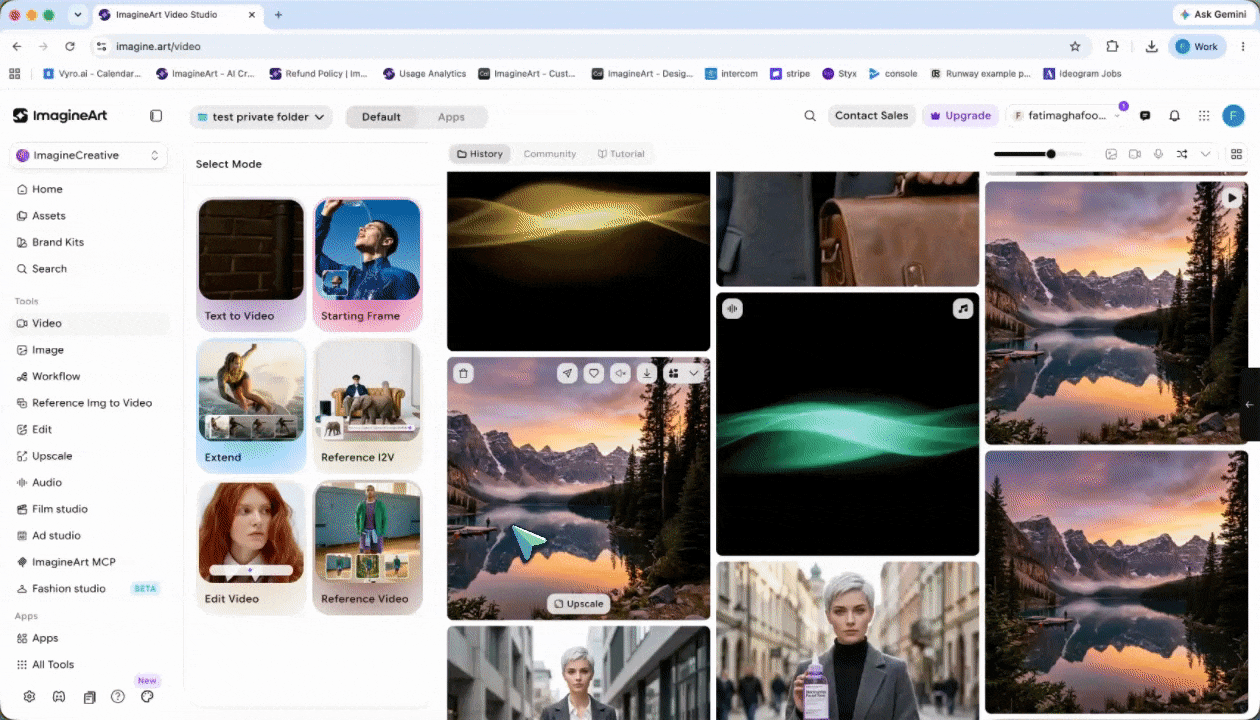Select the Starting Frame mode card

367,264
